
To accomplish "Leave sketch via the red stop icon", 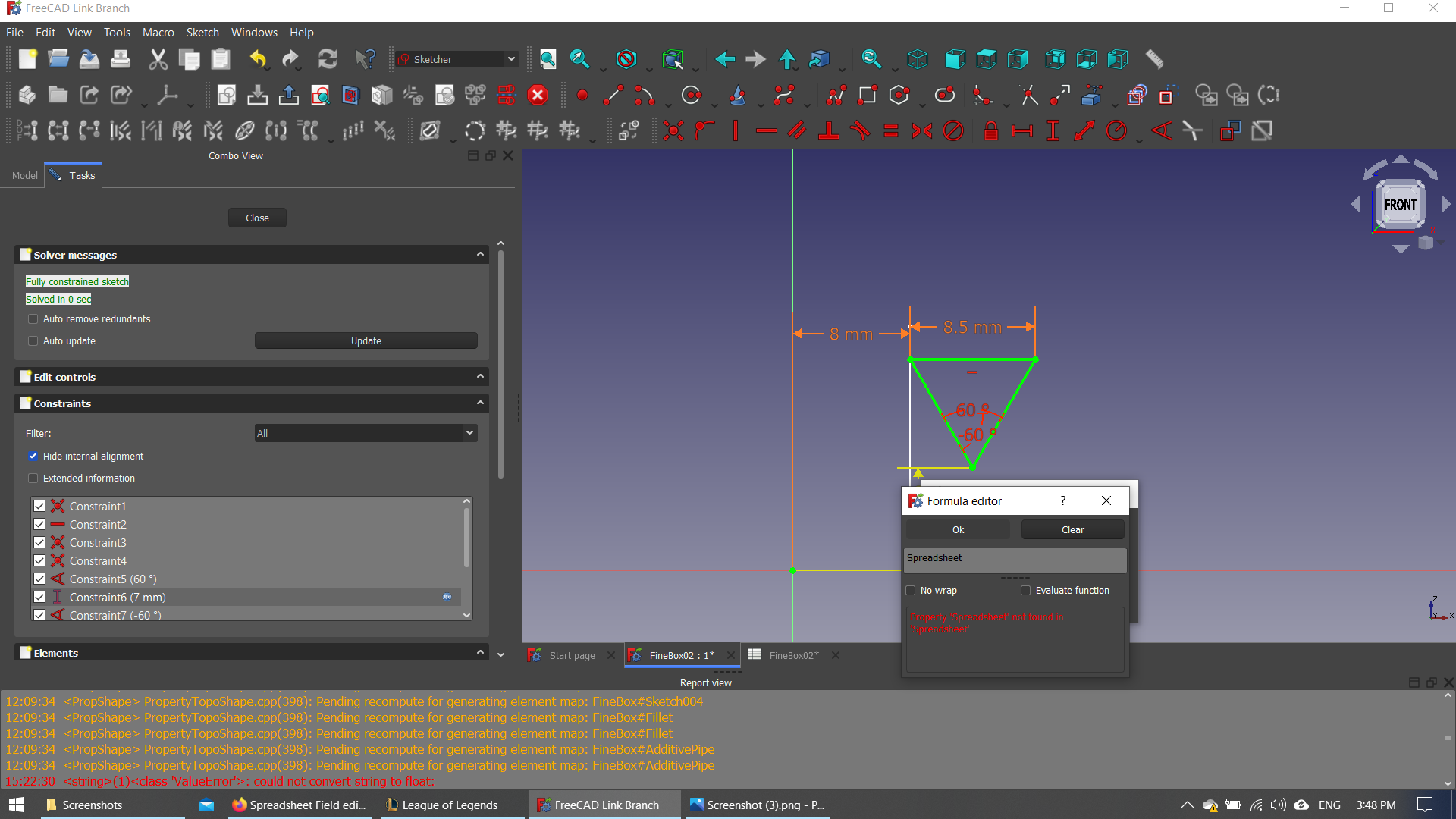I will [538, 95].
